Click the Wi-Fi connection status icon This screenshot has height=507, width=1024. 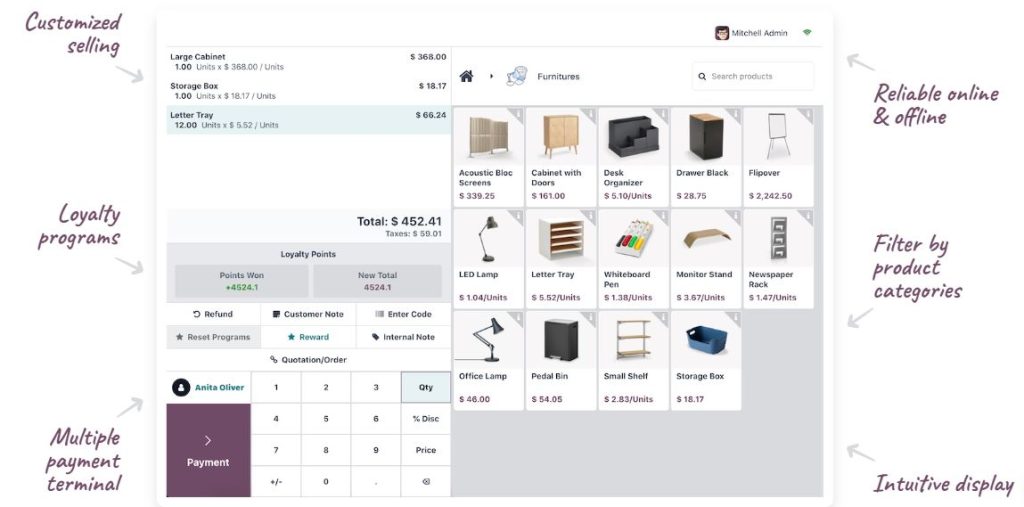(x=807, y=33)
